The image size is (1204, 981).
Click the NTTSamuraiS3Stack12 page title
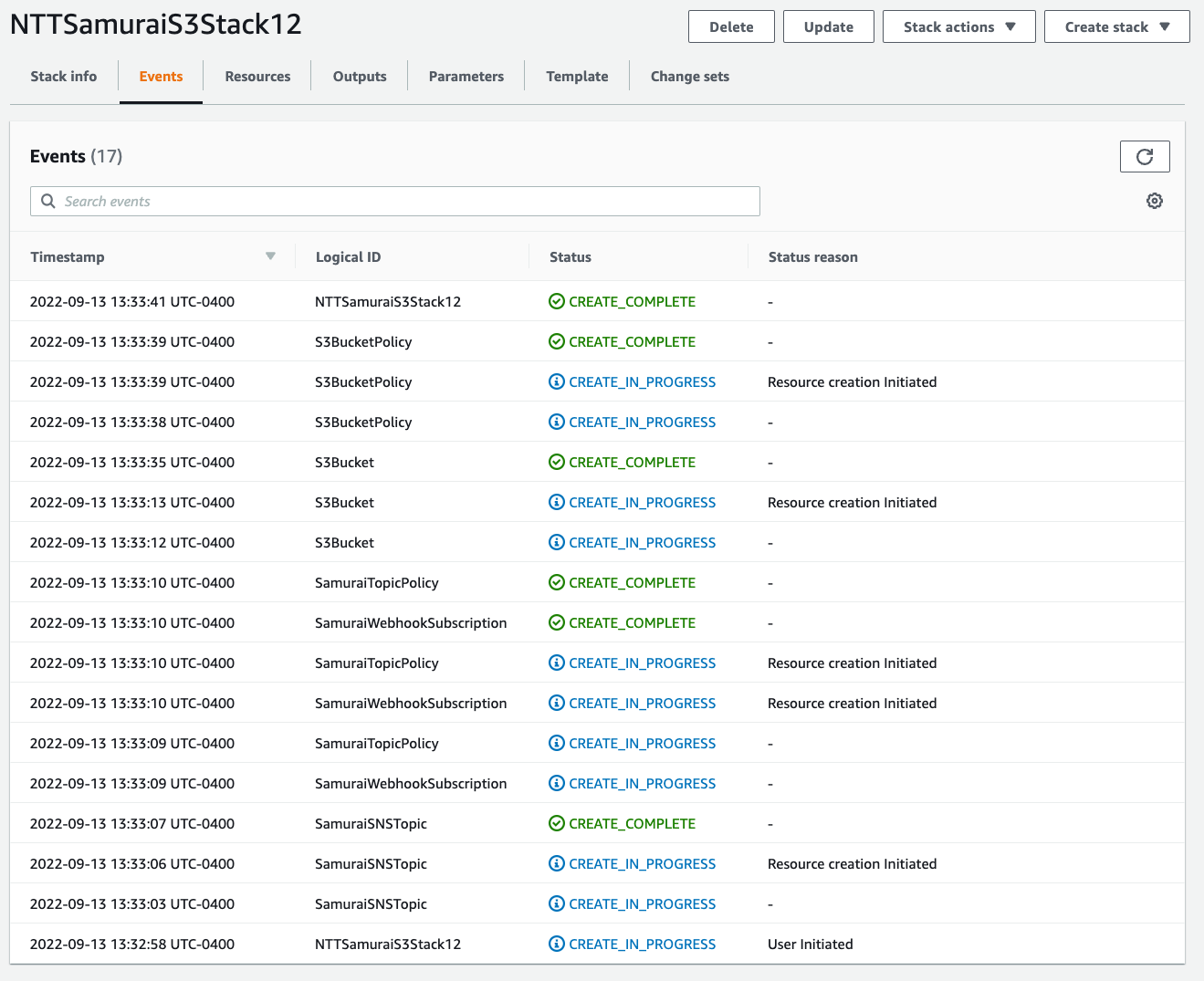click(x=156, y=24)
